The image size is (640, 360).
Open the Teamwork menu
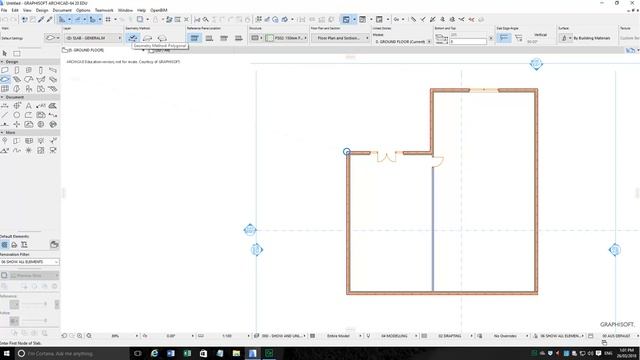[104, 10]
